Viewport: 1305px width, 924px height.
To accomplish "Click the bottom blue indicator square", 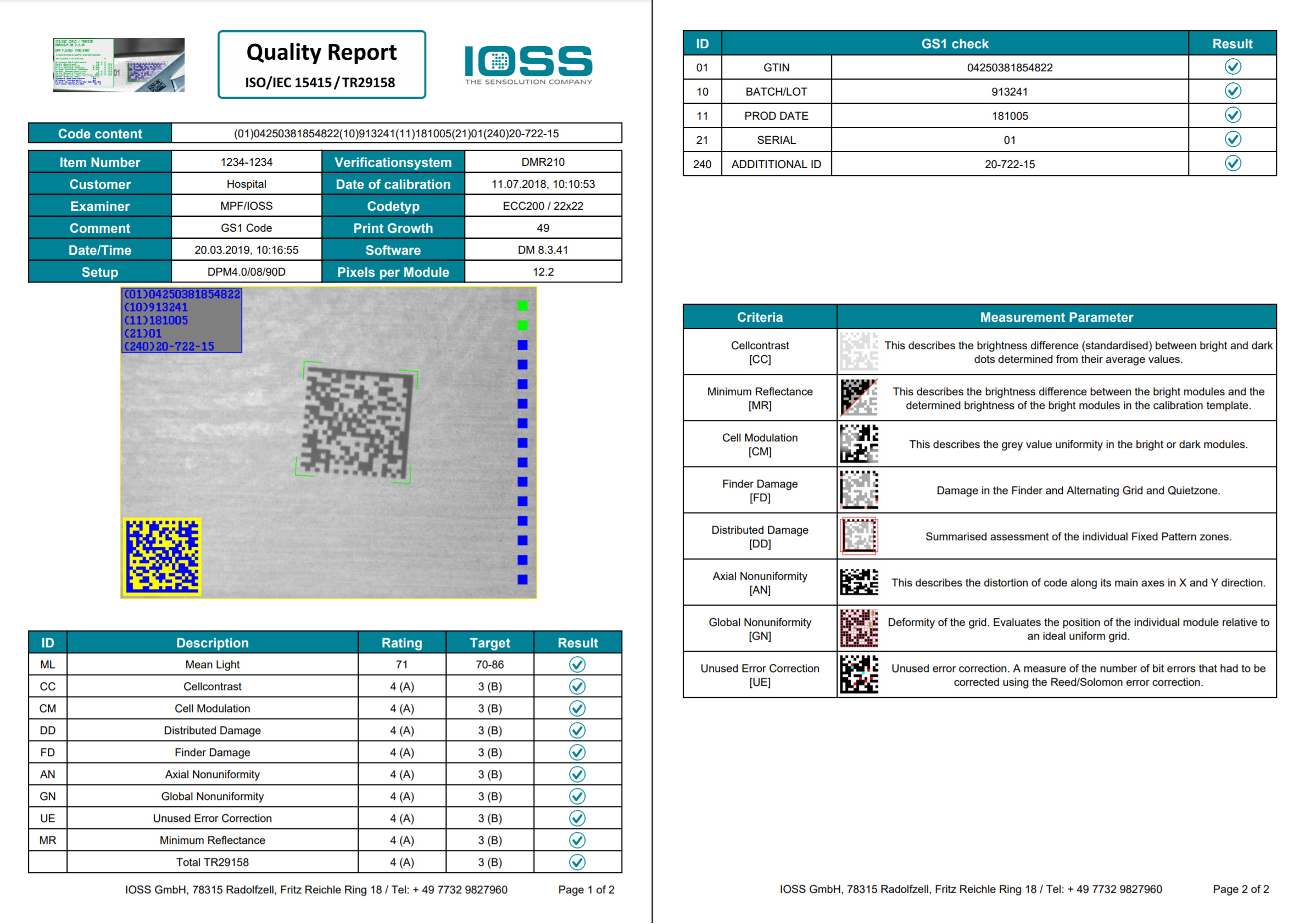I will pyautogui.click(x=523, y=580).
